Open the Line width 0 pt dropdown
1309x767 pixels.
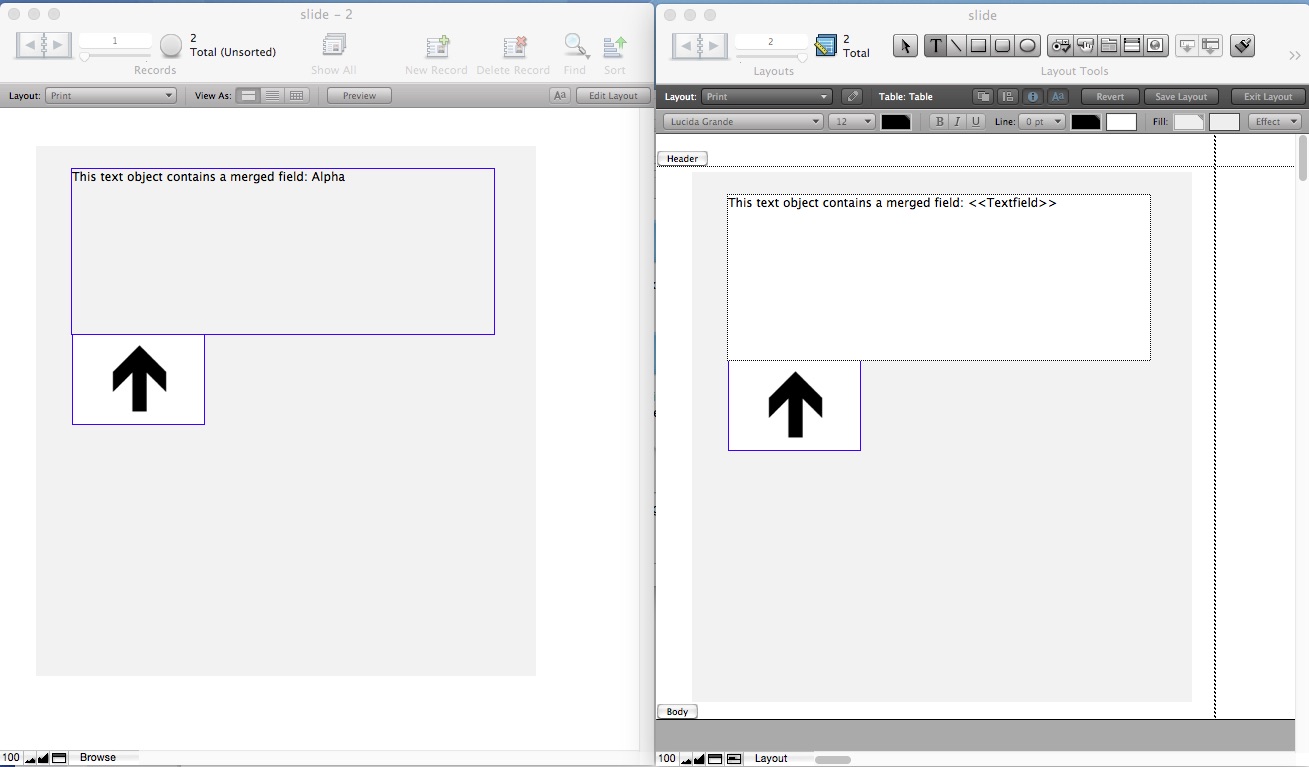click(1042, 122)
